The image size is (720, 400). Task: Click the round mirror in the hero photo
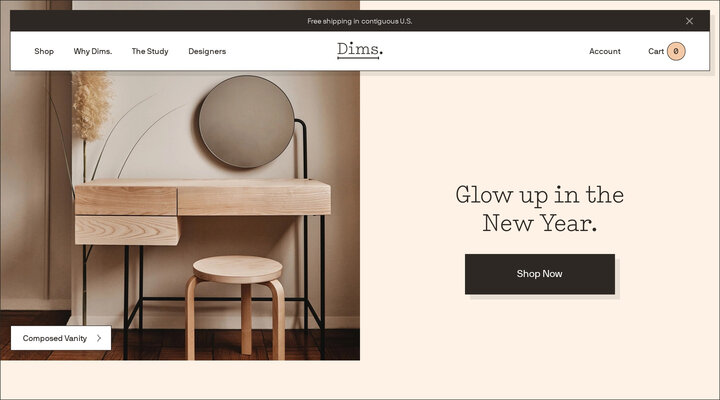point(247,122)
